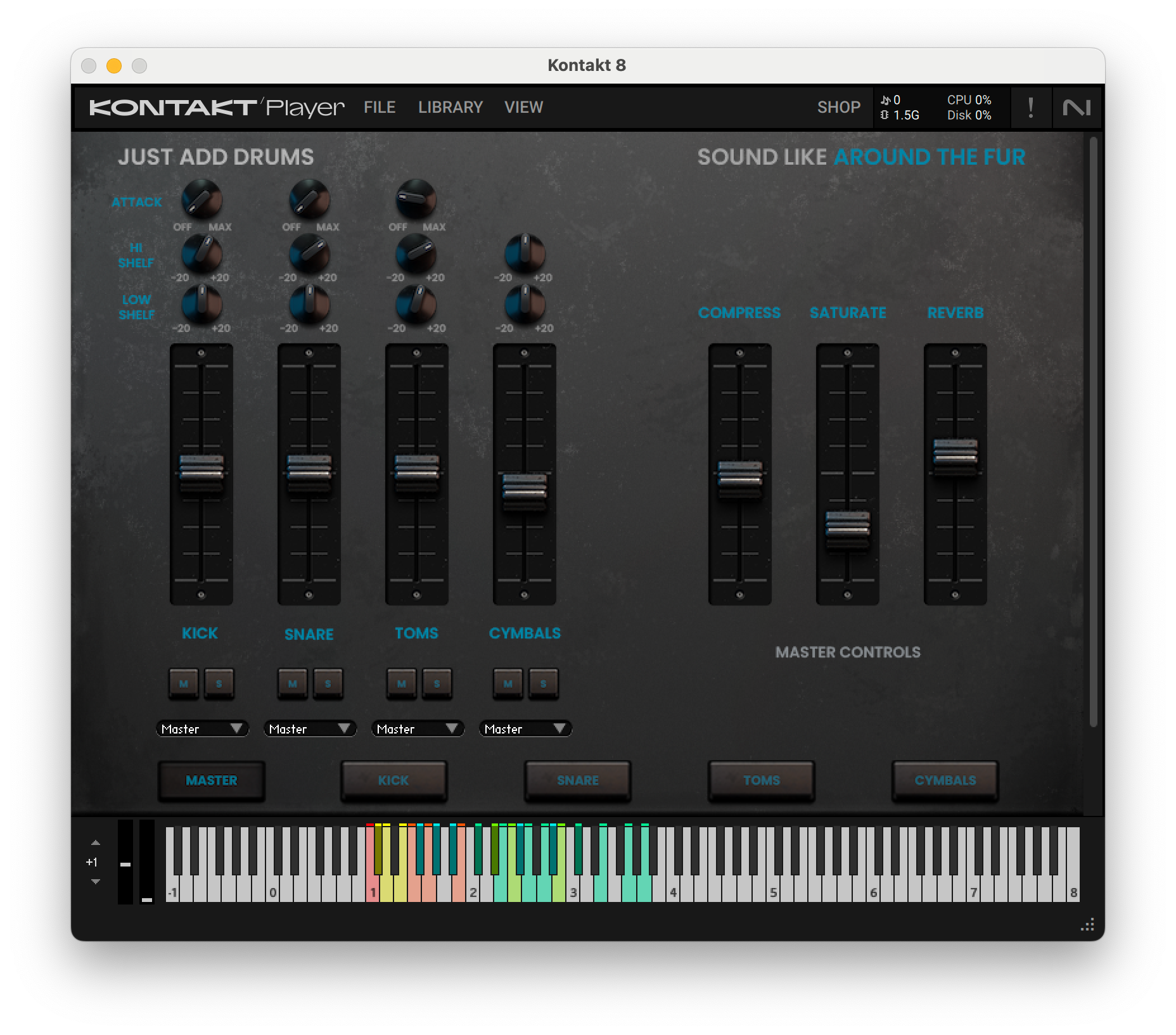Click the Cymbals Low Shelf knob
This screenshot has height=1035, width=1176.
525,304
